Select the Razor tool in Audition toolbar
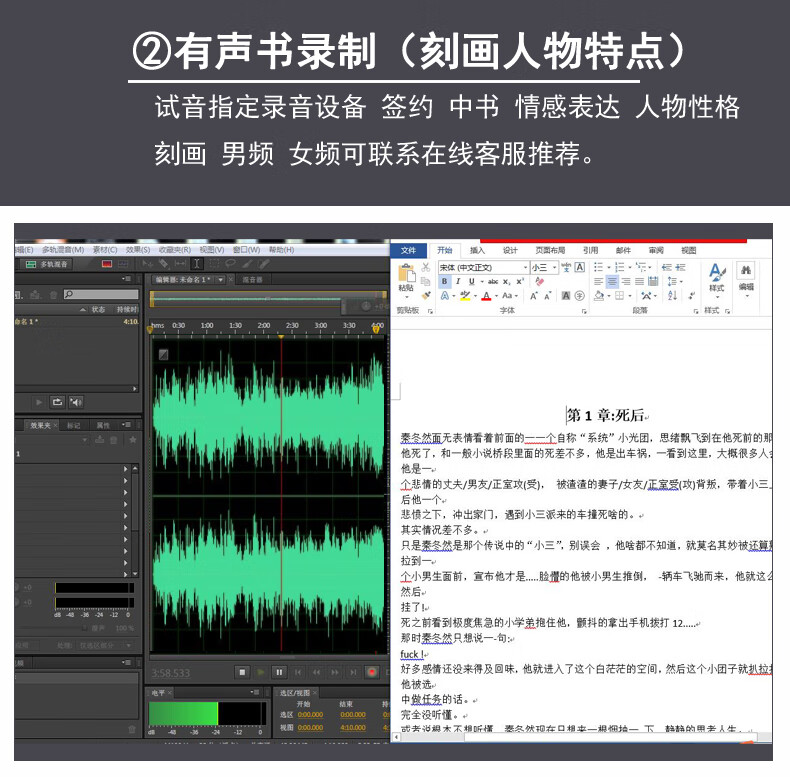 pyautogui.click(x=163, y=264)
